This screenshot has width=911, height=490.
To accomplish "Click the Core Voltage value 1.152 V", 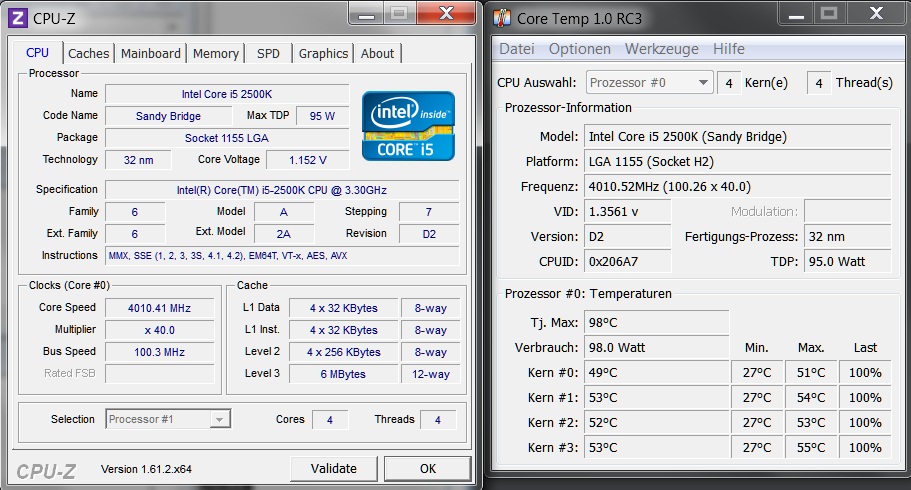I will pyautogui.click(x=307, y=160).
